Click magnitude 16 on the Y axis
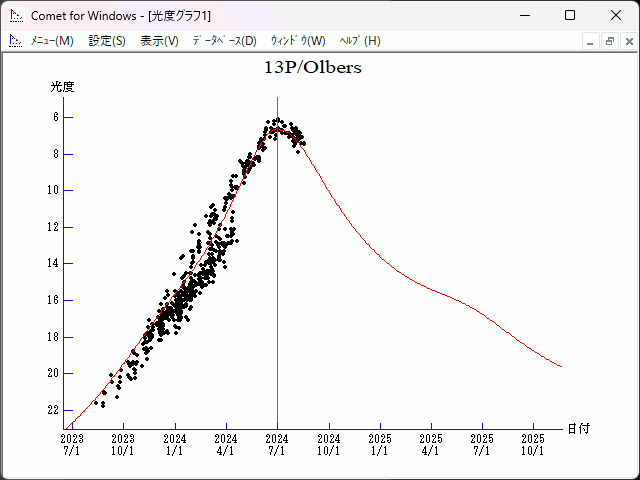 (53, 300)
